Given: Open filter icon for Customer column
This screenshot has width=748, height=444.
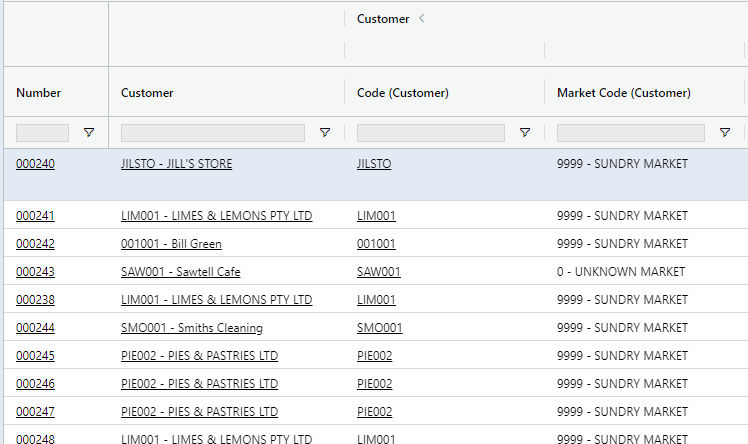Looking at the screenshot, I should pos(324,133).
